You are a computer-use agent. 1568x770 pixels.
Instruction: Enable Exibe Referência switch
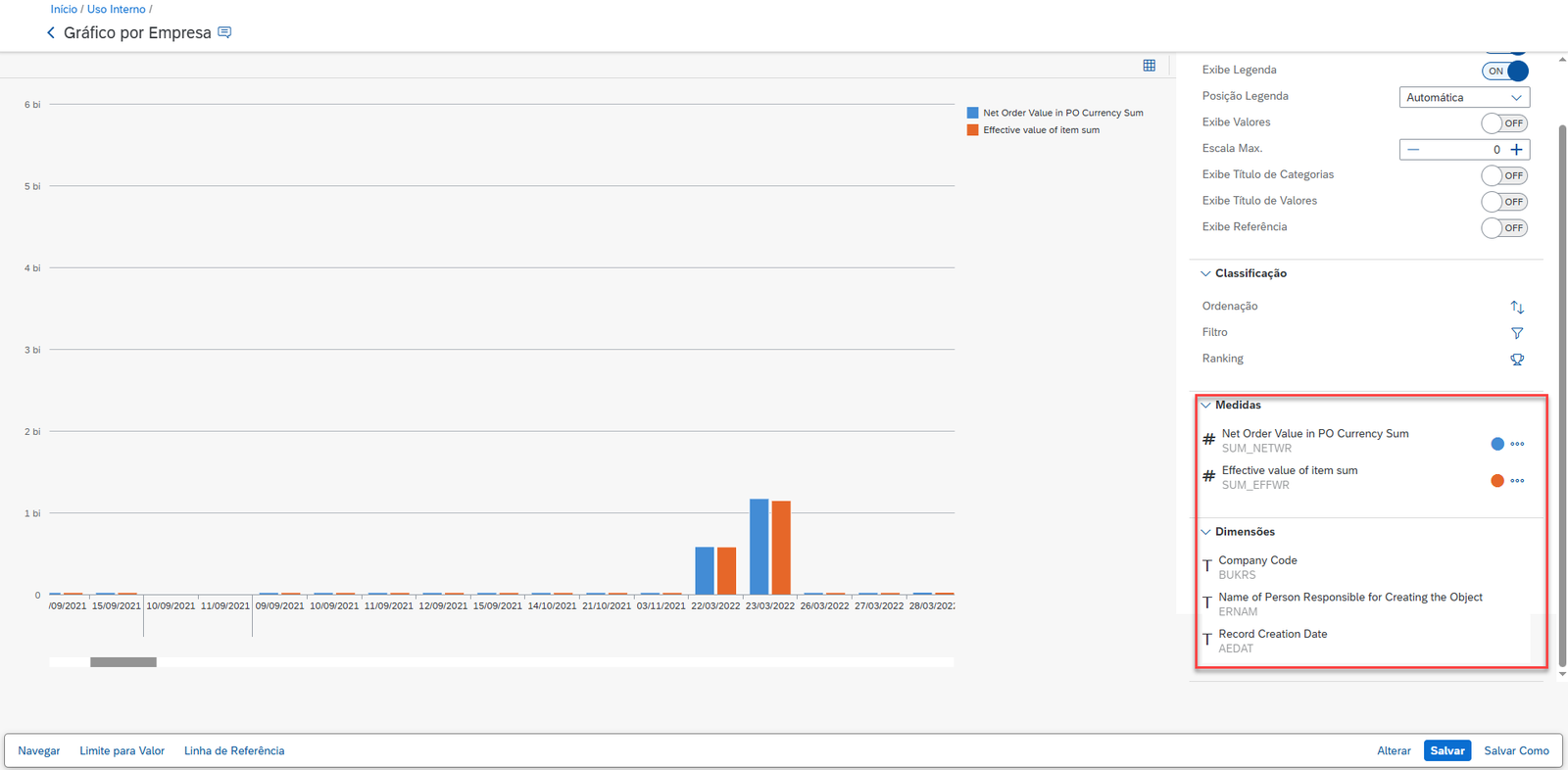click(x=1504, y=227)
